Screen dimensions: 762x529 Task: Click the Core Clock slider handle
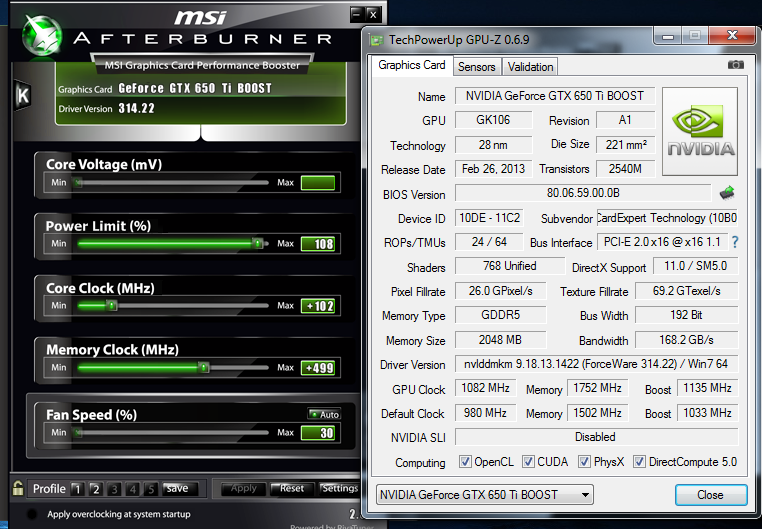point(112,306)
